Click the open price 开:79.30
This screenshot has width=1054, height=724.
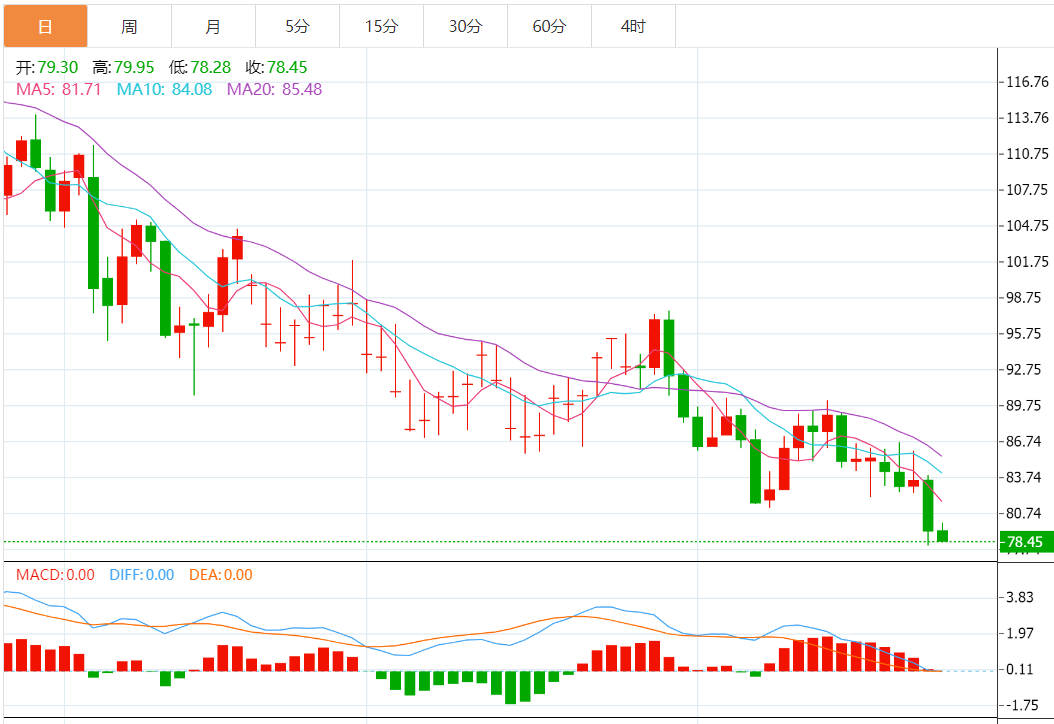pos(47,67)
